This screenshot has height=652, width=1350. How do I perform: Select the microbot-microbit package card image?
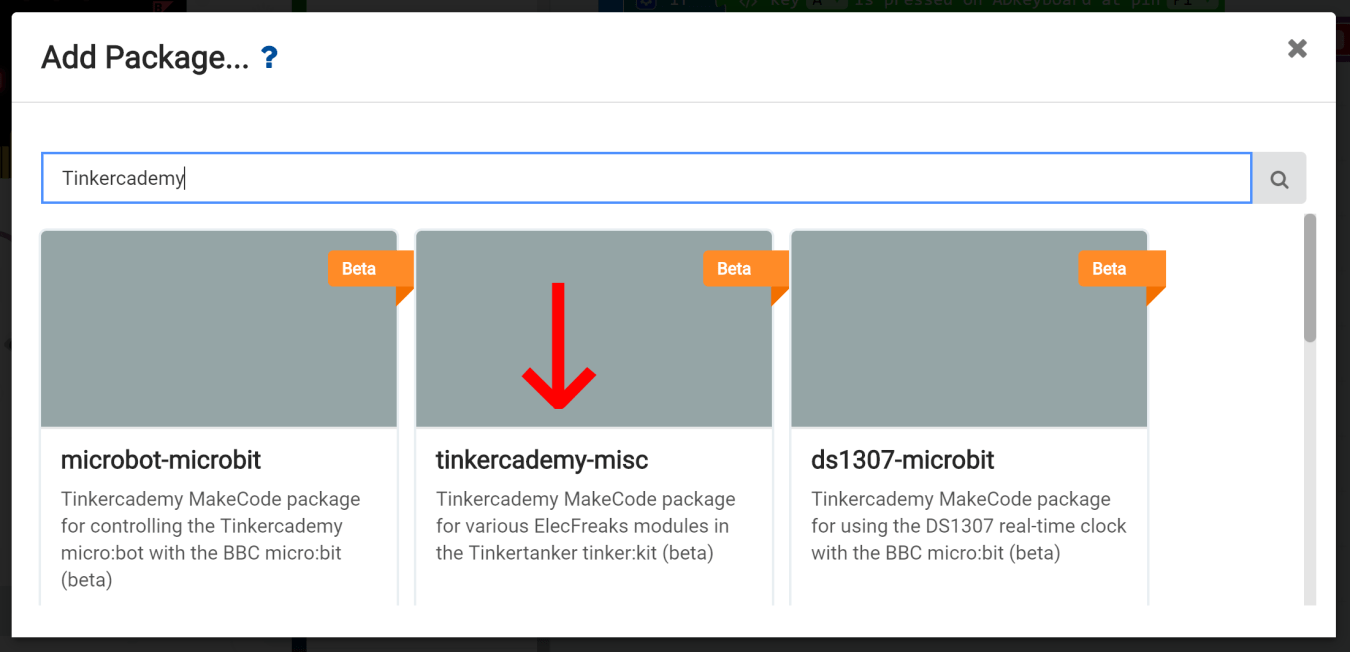(219, 329)
